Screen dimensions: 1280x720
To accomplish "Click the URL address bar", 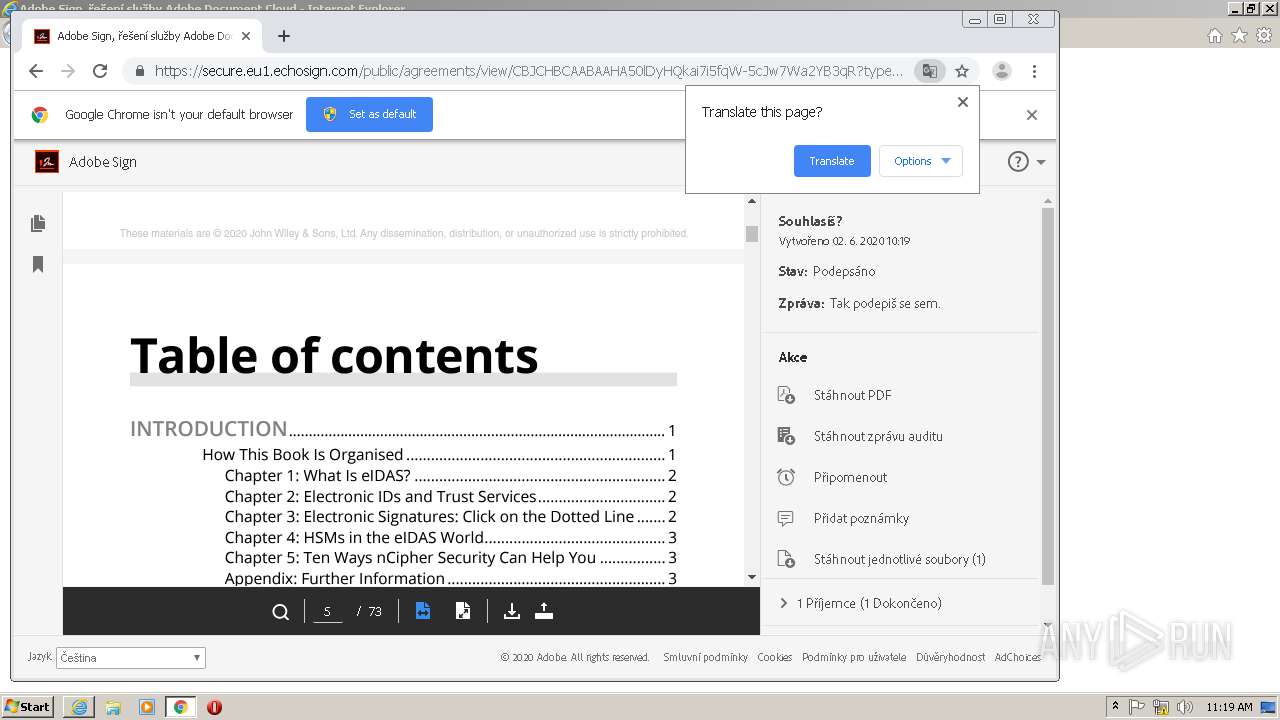I will coord(528,71).
